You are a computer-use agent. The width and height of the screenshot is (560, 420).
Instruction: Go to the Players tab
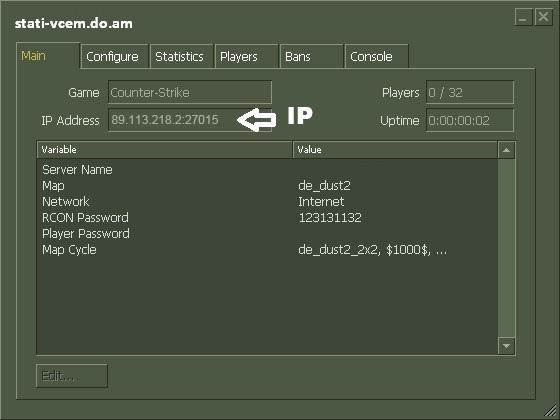click(x=246, y=56)
